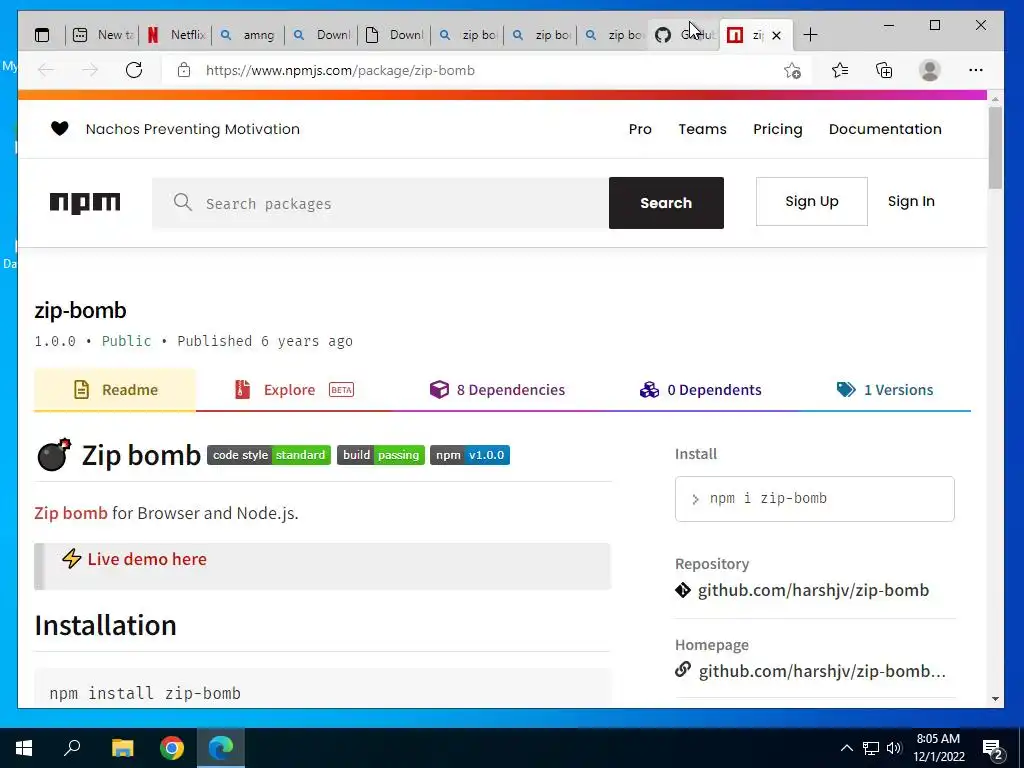Click the browser Forward arrow
The image size is (1024, 768).
click(x=90, y=70)
